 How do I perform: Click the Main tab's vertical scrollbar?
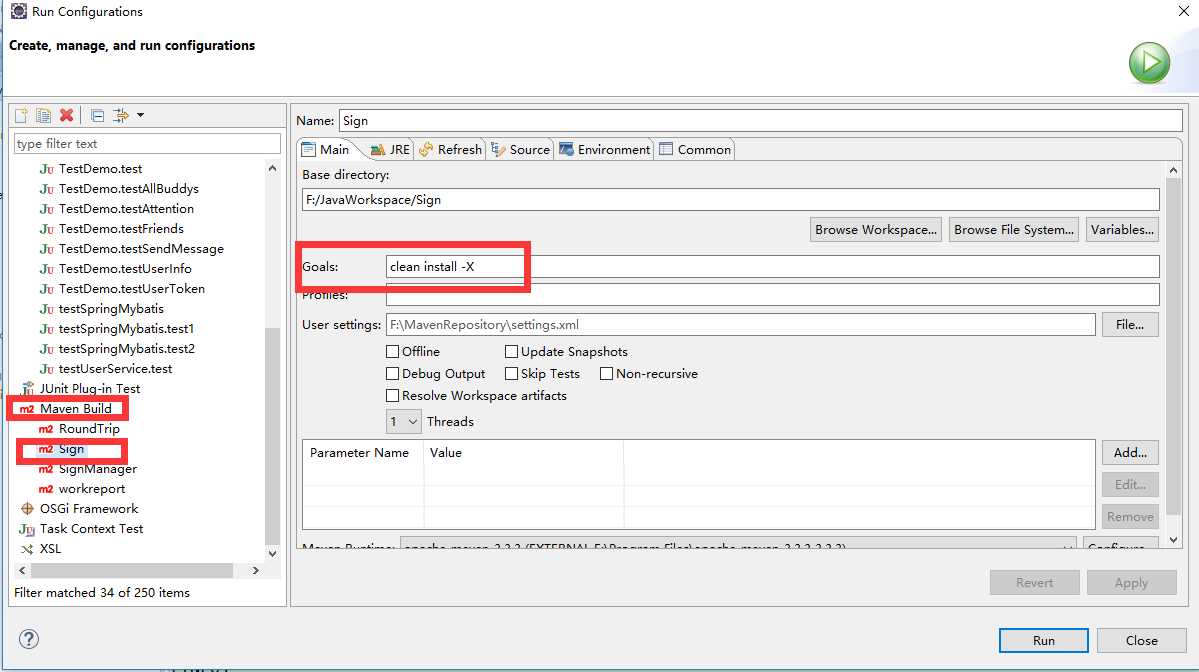1173,346
